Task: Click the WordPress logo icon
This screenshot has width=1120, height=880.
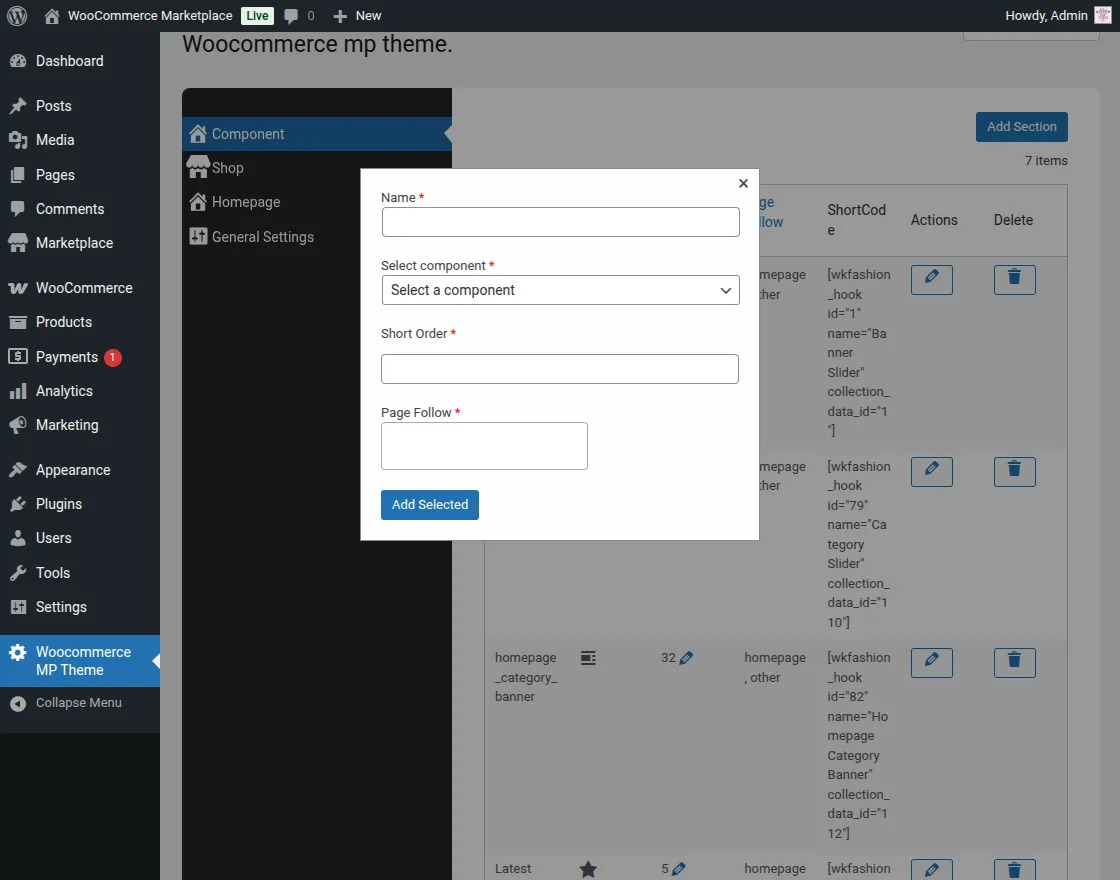Action: (17, 16)
